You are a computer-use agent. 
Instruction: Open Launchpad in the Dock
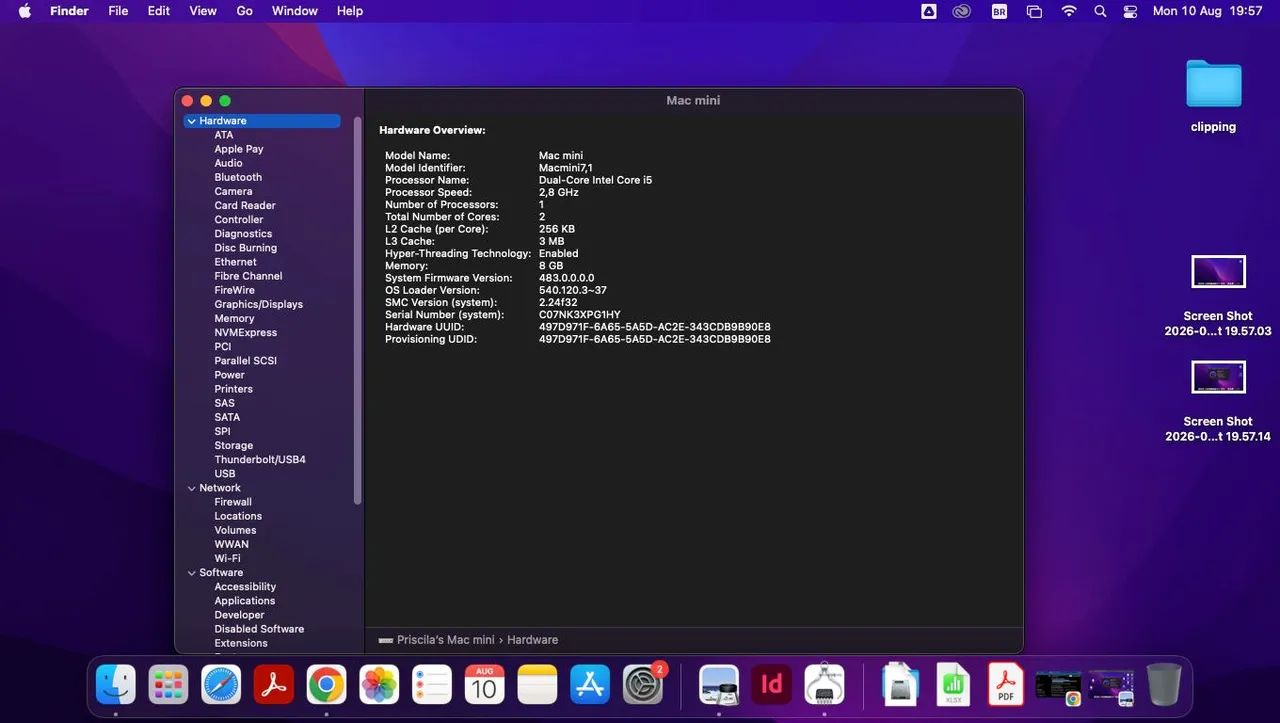(x=168, y=685)
